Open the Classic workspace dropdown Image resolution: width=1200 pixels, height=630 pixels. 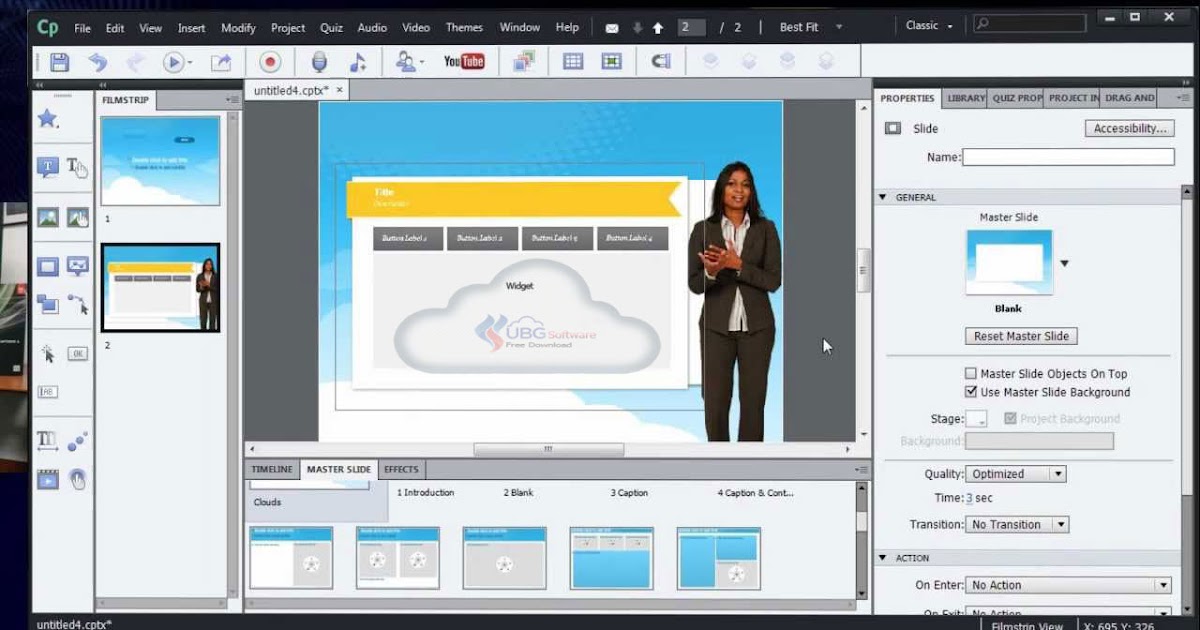929,26
